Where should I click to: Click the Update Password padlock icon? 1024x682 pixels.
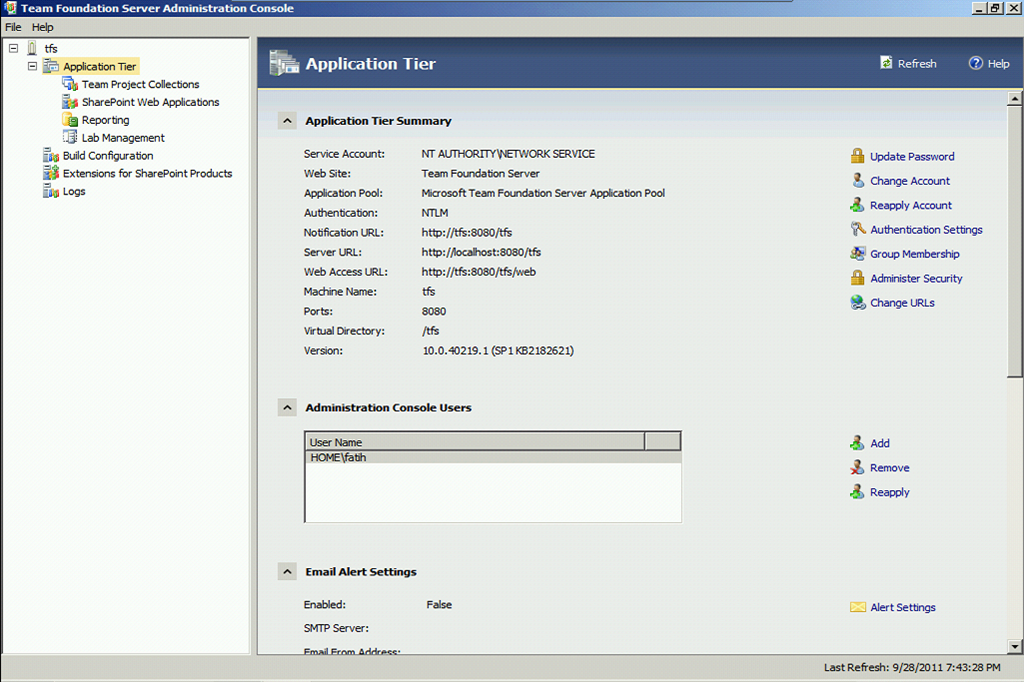[x=857, y=155]
